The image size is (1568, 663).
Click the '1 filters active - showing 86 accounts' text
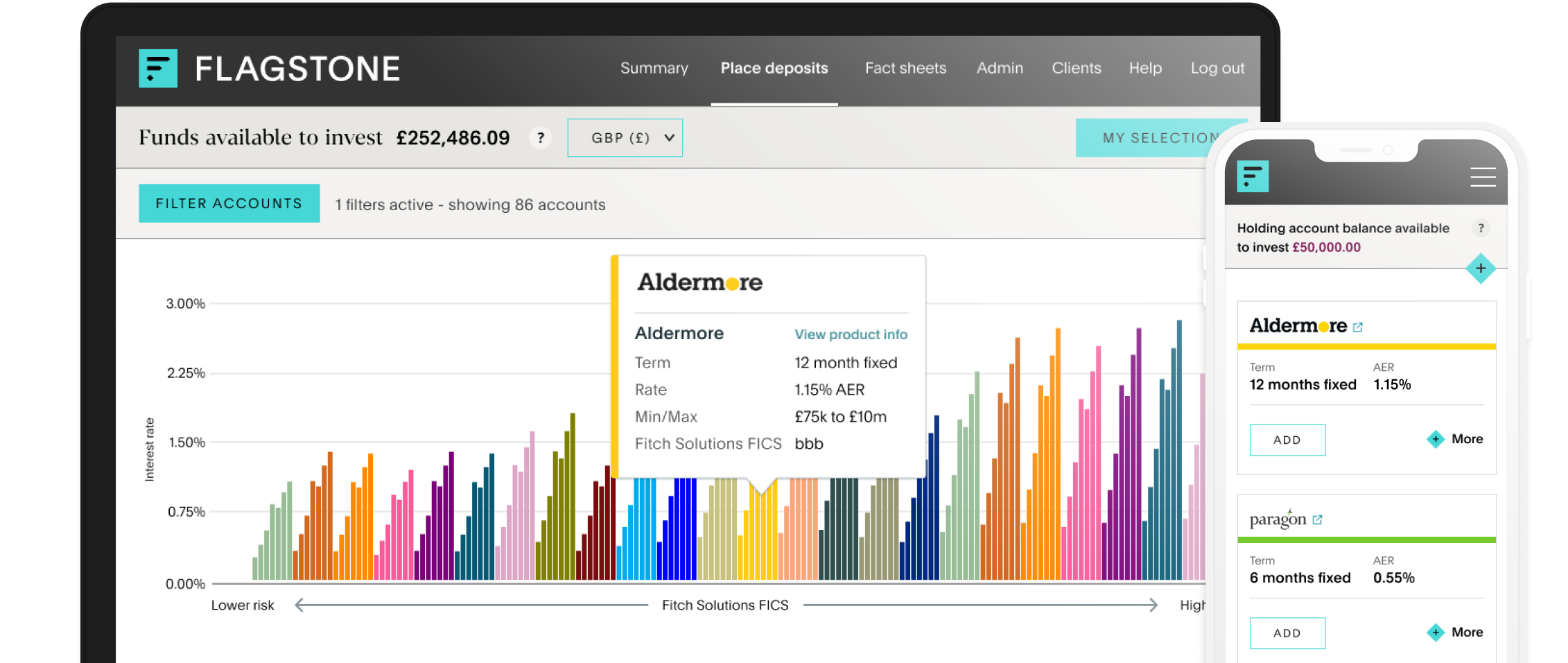tap(470, 205)
